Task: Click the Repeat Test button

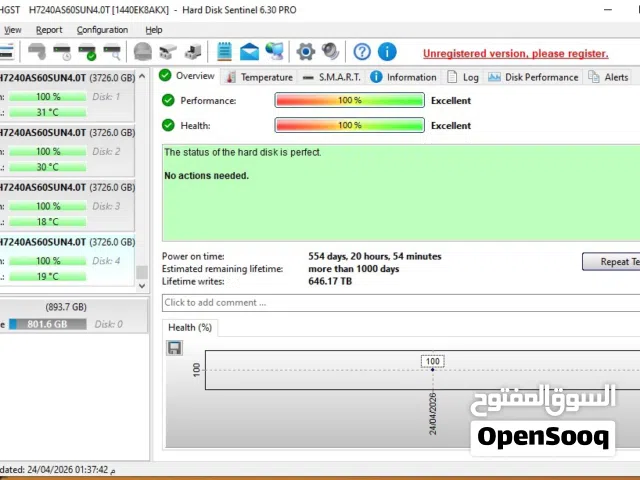Action: [x=611, y=262]
